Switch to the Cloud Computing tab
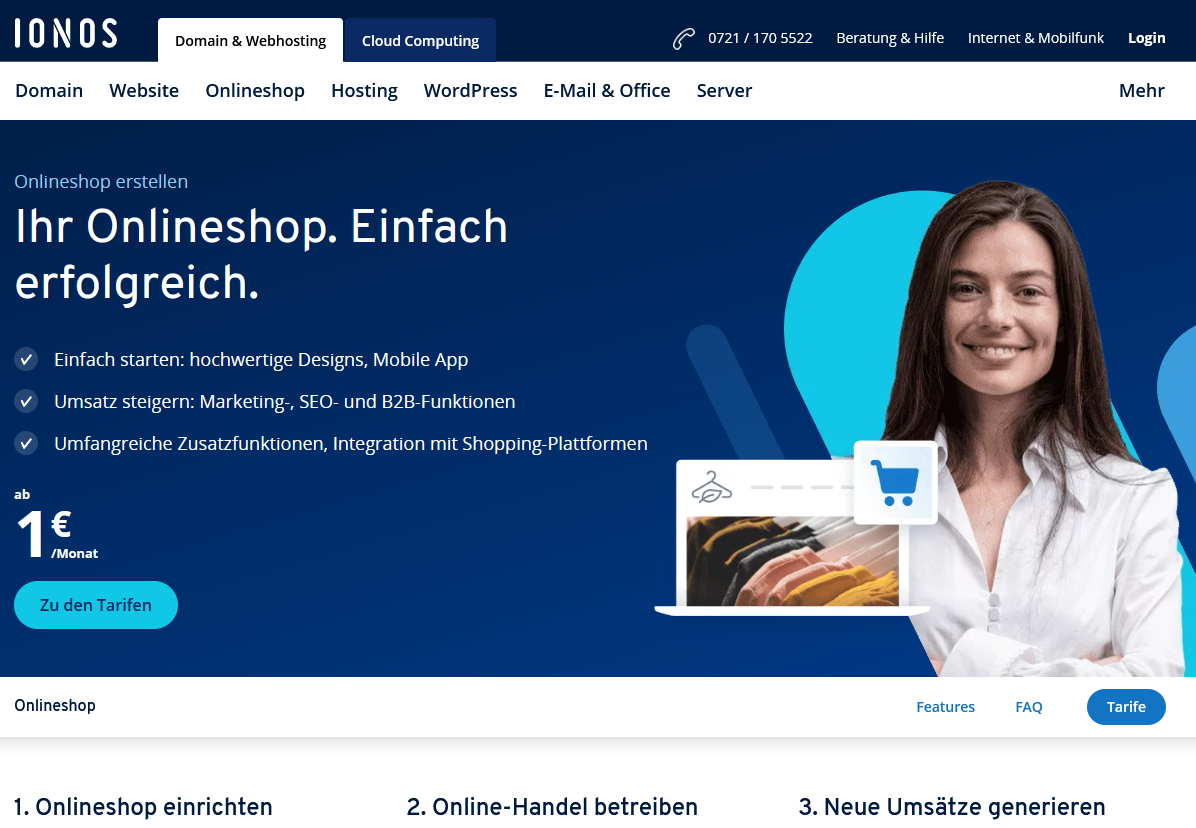 click(x=420, y=40)
